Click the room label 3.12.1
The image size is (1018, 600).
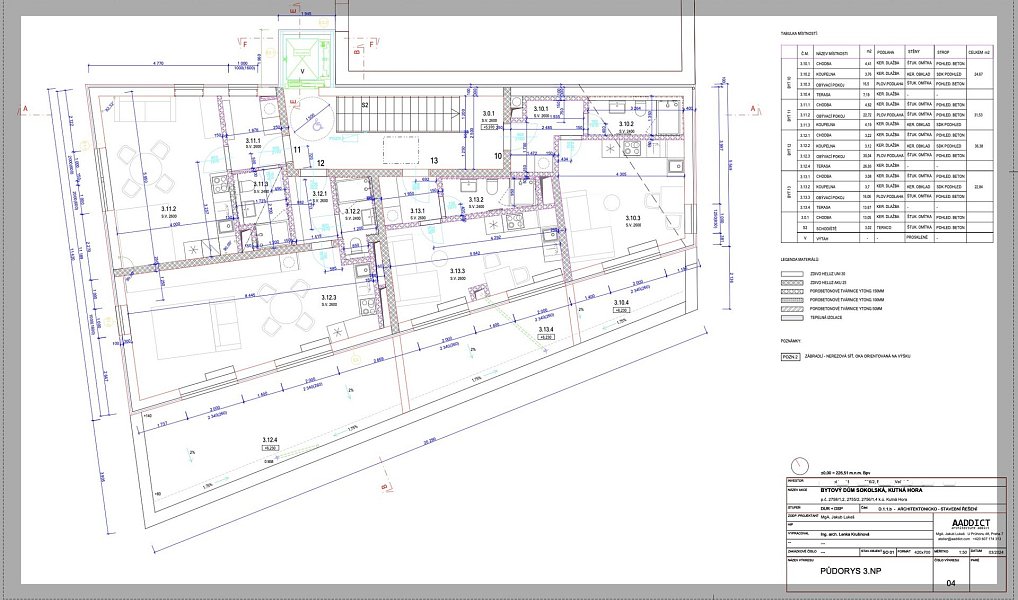[319, 194]
